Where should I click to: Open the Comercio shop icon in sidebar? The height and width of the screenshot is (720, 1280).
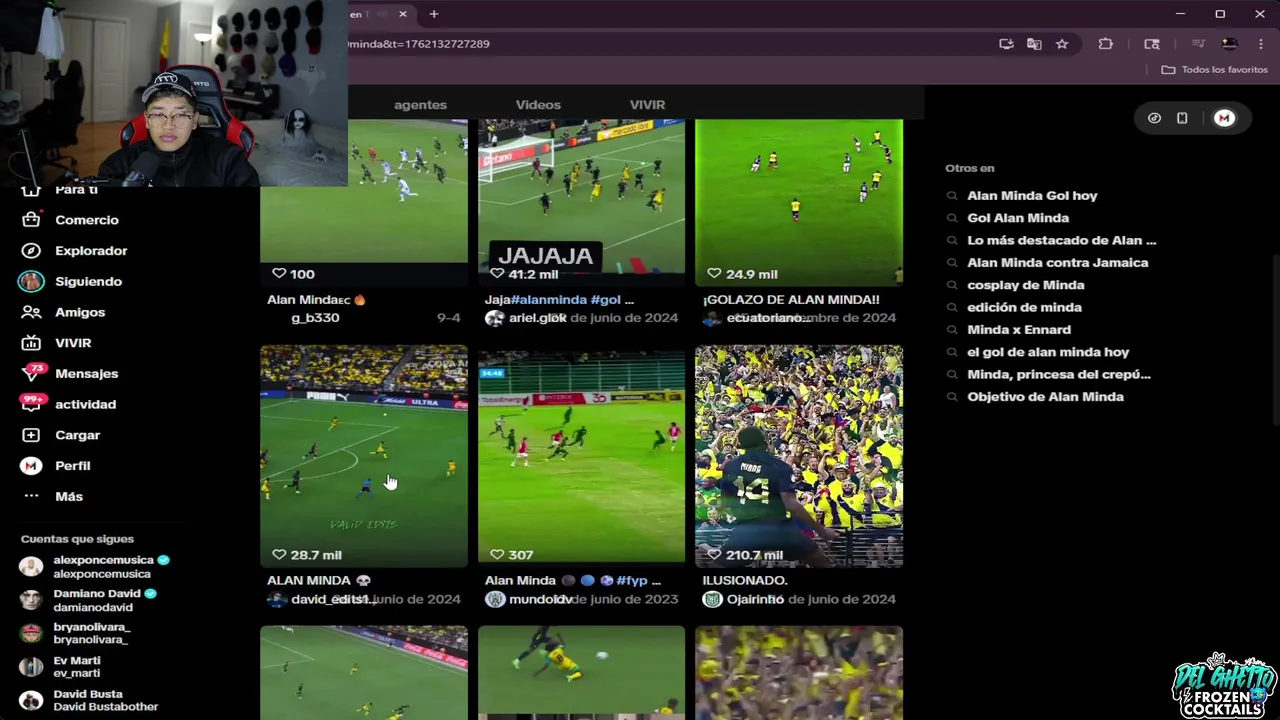(31, 220)
